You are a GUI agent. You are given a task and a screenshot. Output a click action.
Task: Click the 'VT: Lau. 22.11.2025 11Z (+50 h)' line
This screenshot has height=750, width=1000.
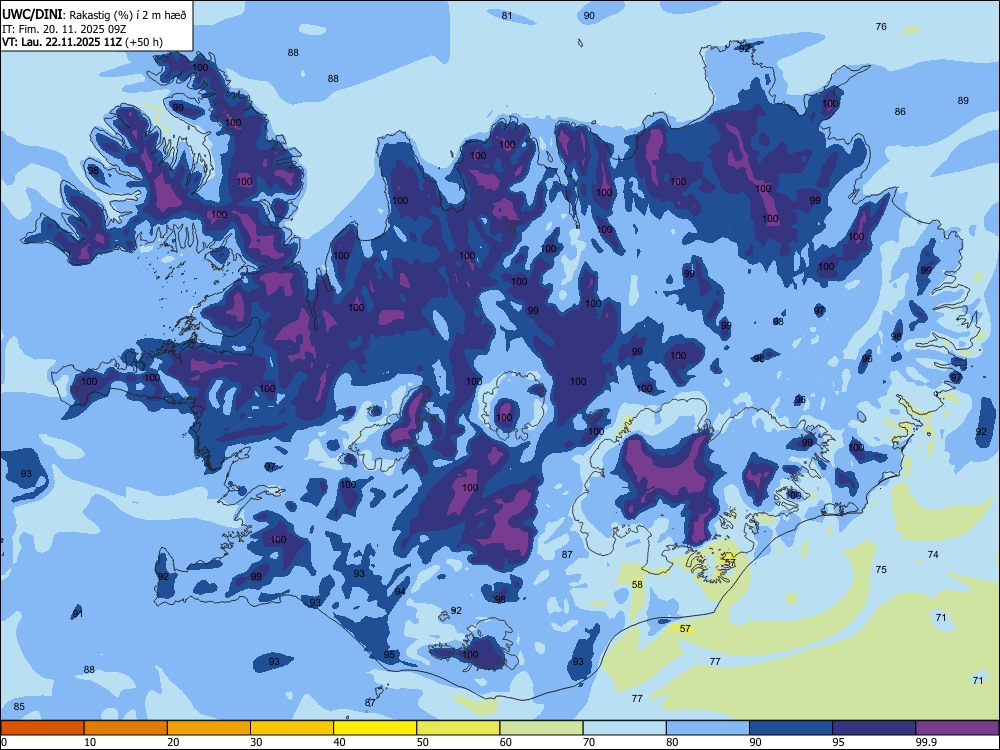(82, 42)
